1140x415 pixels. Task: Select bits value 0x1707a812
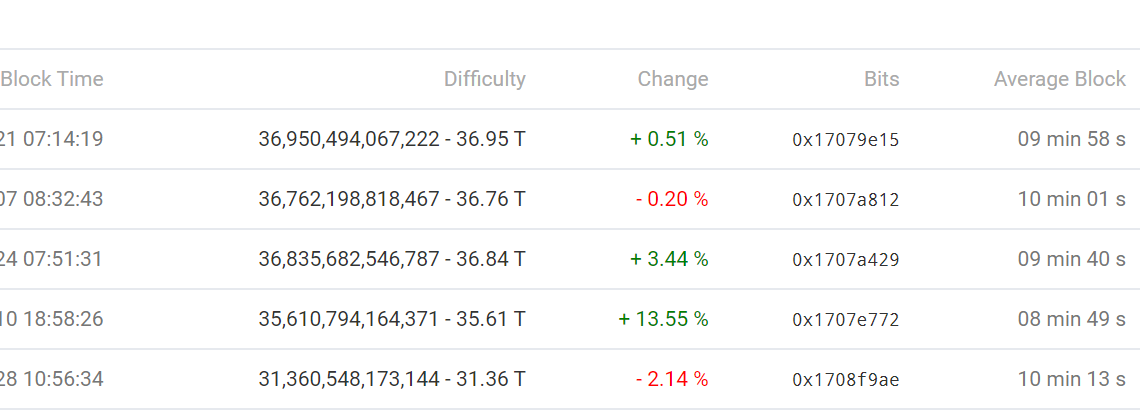(846, 200)
